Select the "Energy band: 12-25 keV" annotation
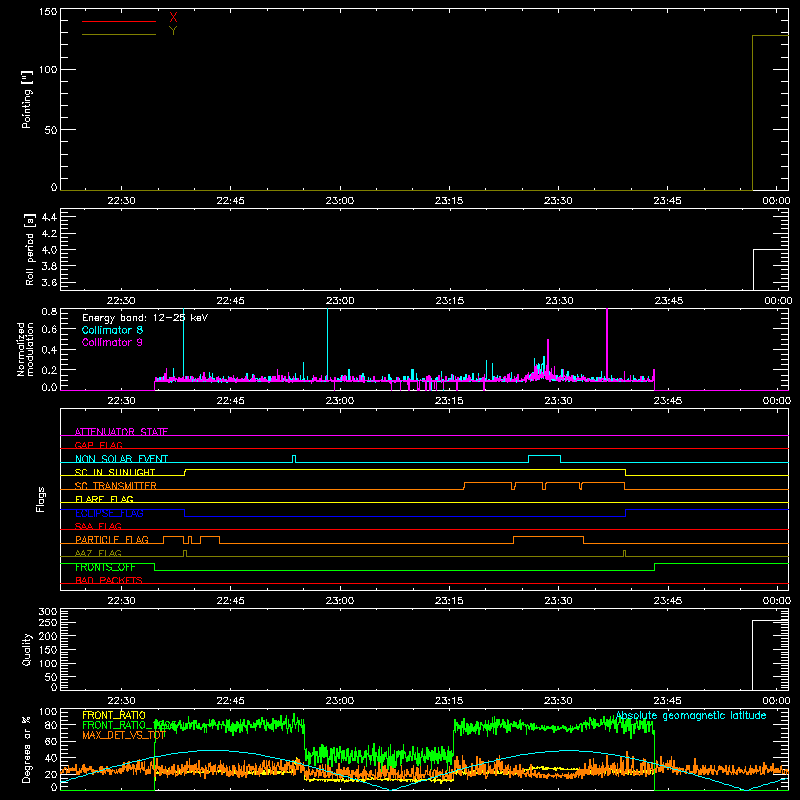This screenshot has width=800, height=800. (x=145, y=318)
